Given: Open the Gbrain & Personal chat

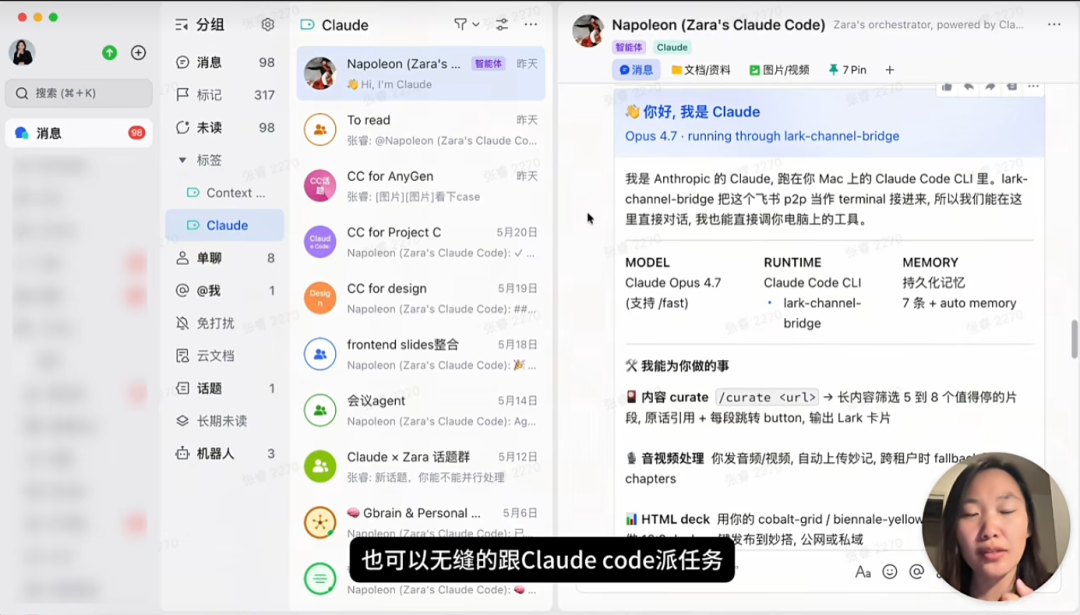Looking at the screenshot, I should tap(421, 522).
